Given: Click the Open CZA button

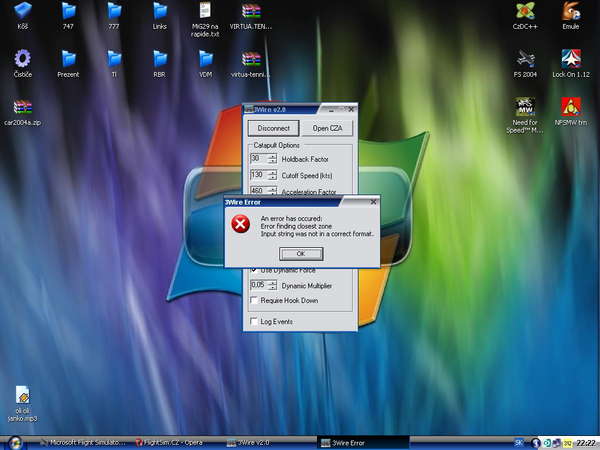Looking at the screenshot, I should tap(327, 128).
